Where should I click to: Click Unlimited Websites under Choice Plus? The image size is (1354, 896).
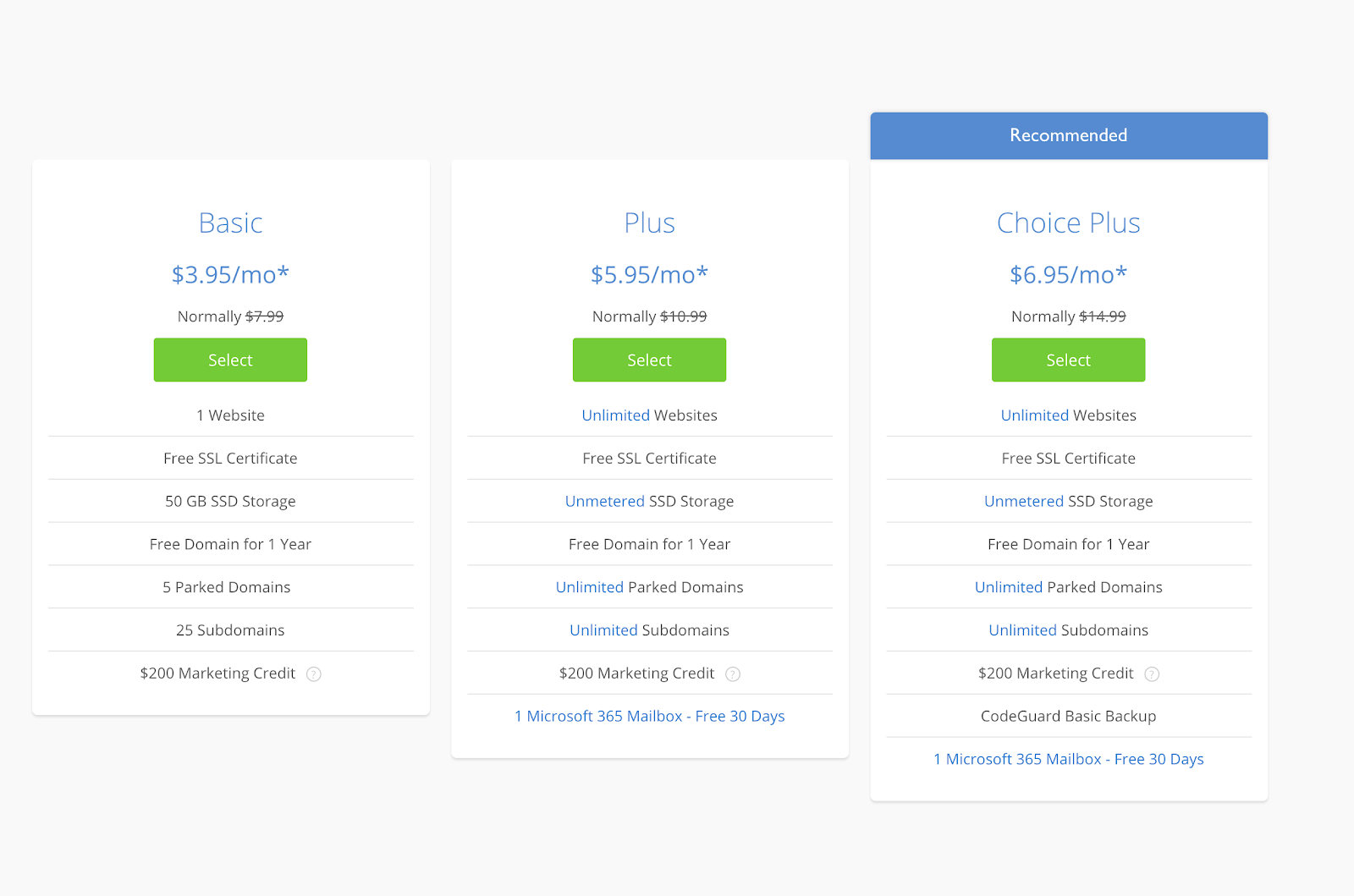pyautogui.click(x=1034, y=415)
